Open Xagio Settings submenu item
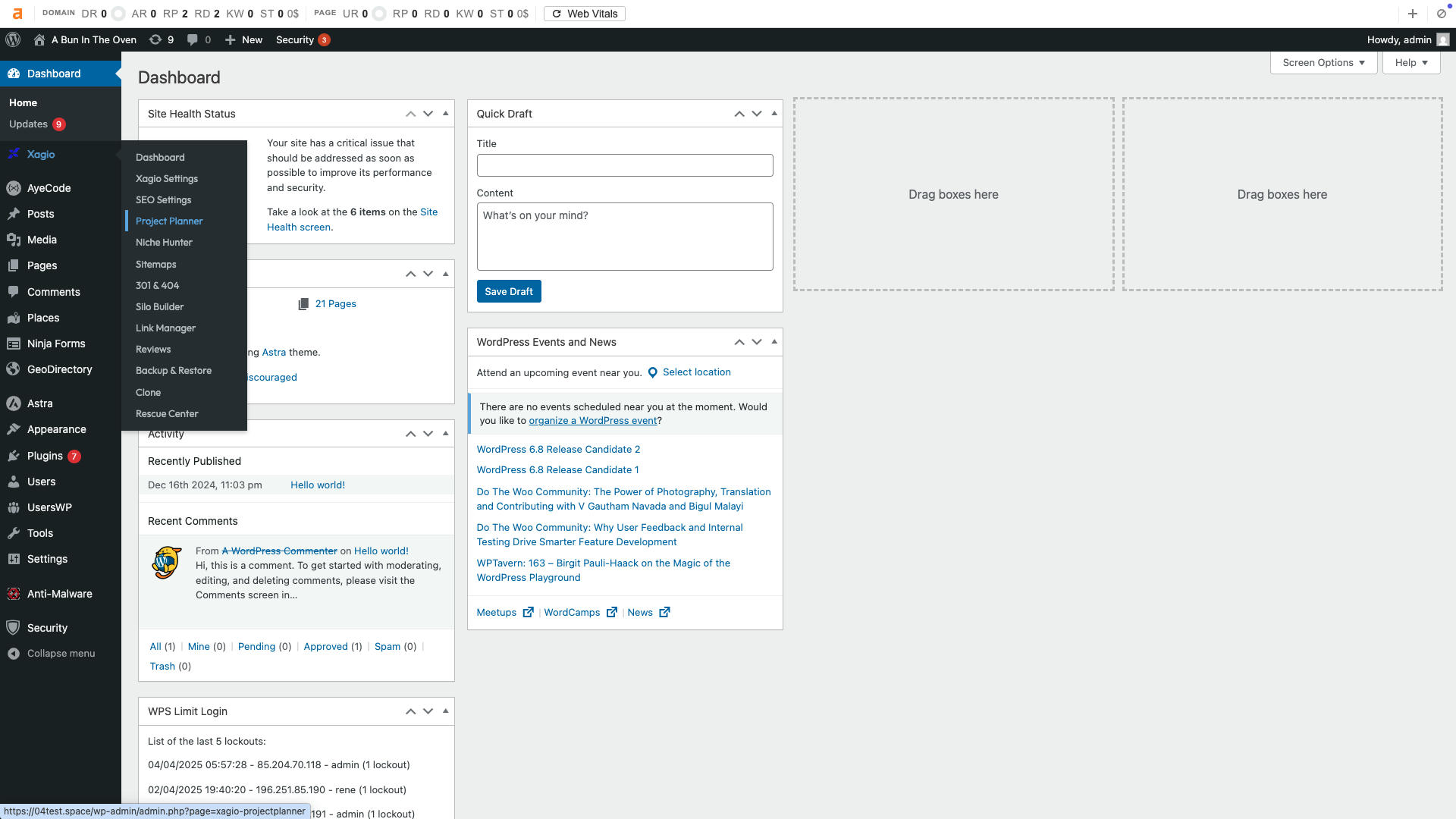The height and width of the screenshot is (819, 1456). tap(167, 179)
